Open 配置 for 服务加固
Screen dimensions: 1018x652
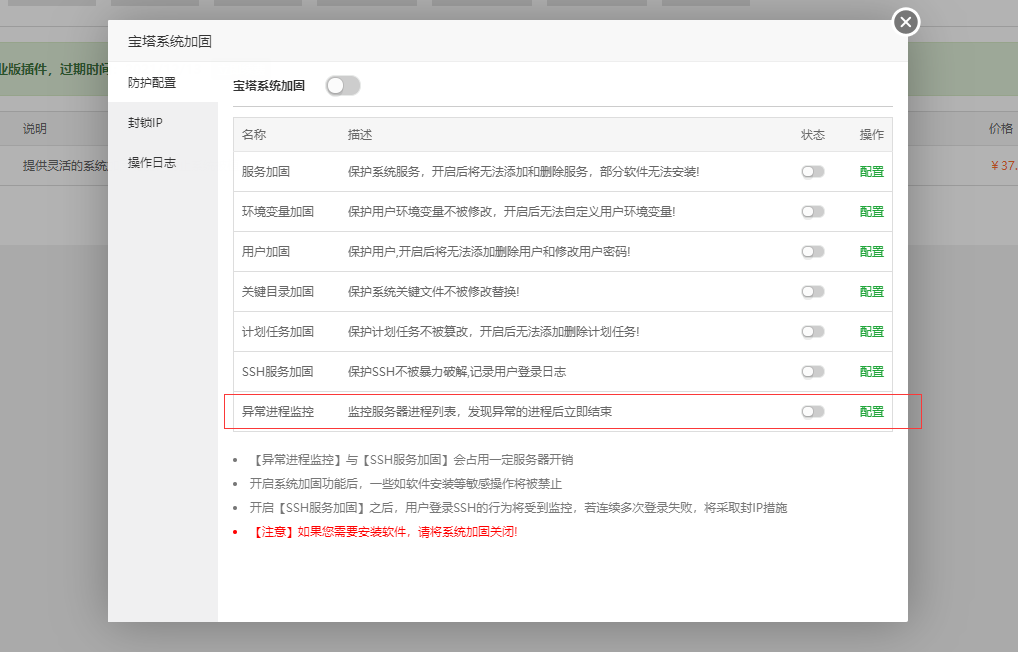(x=871, y=172)
